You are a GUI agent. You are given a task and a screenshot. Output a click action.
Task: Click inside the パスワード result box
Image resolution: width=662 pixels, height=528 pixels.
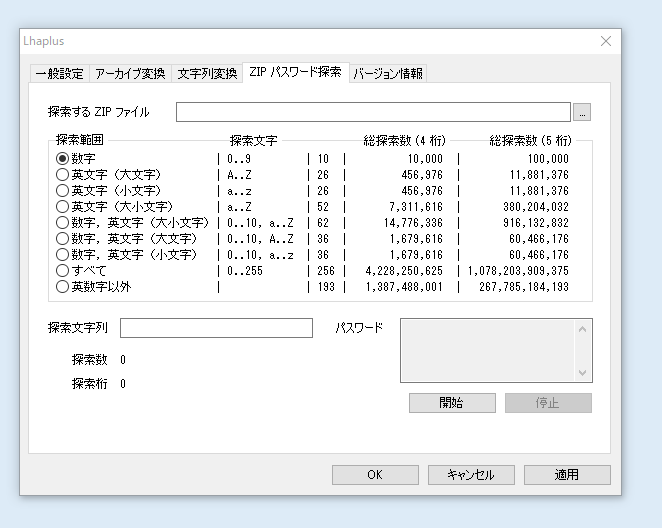pos(488,350)
